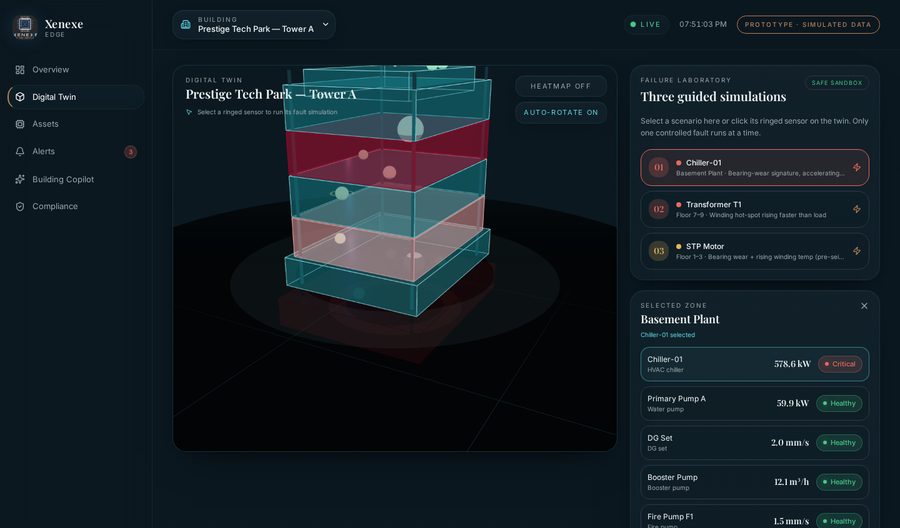Open the Building selector dropdown
The height and width of the screenshot is (528, 900).
tap(254, 25)
